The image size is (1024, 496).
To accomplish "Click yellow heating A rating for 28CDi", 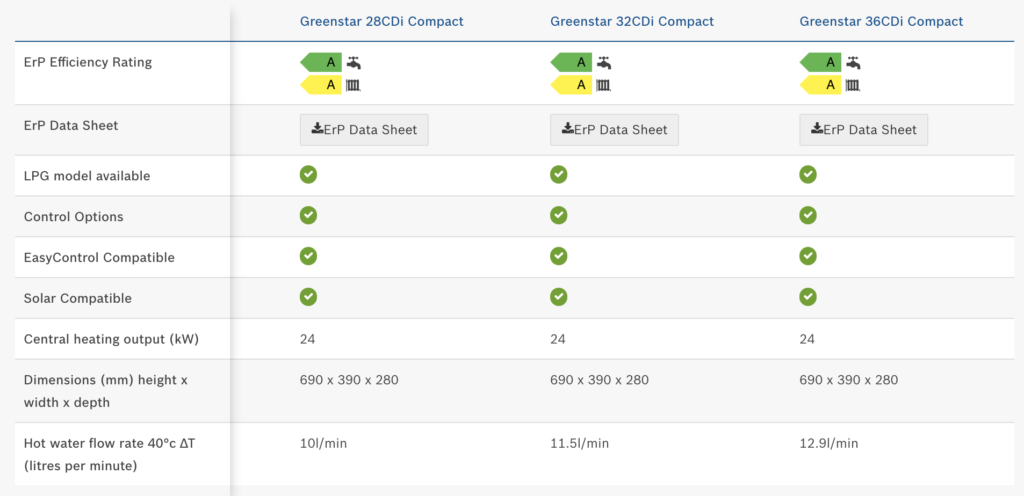I will pyautogui.click(x=321, y=84).
